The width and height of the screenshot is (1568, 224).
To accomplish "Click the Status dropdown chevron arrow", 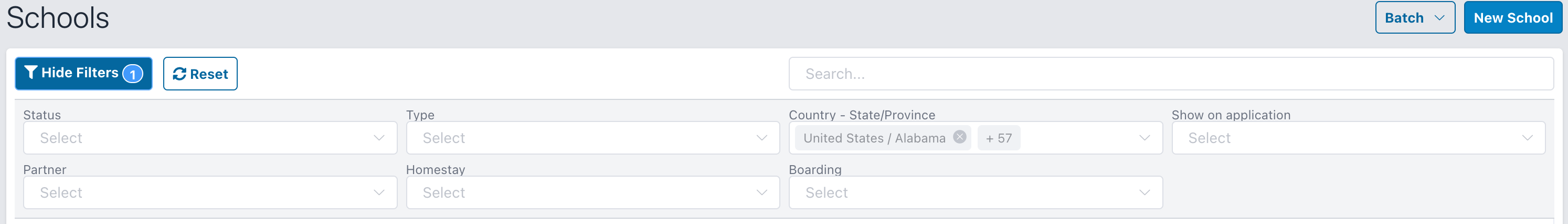I will [378, 138].
